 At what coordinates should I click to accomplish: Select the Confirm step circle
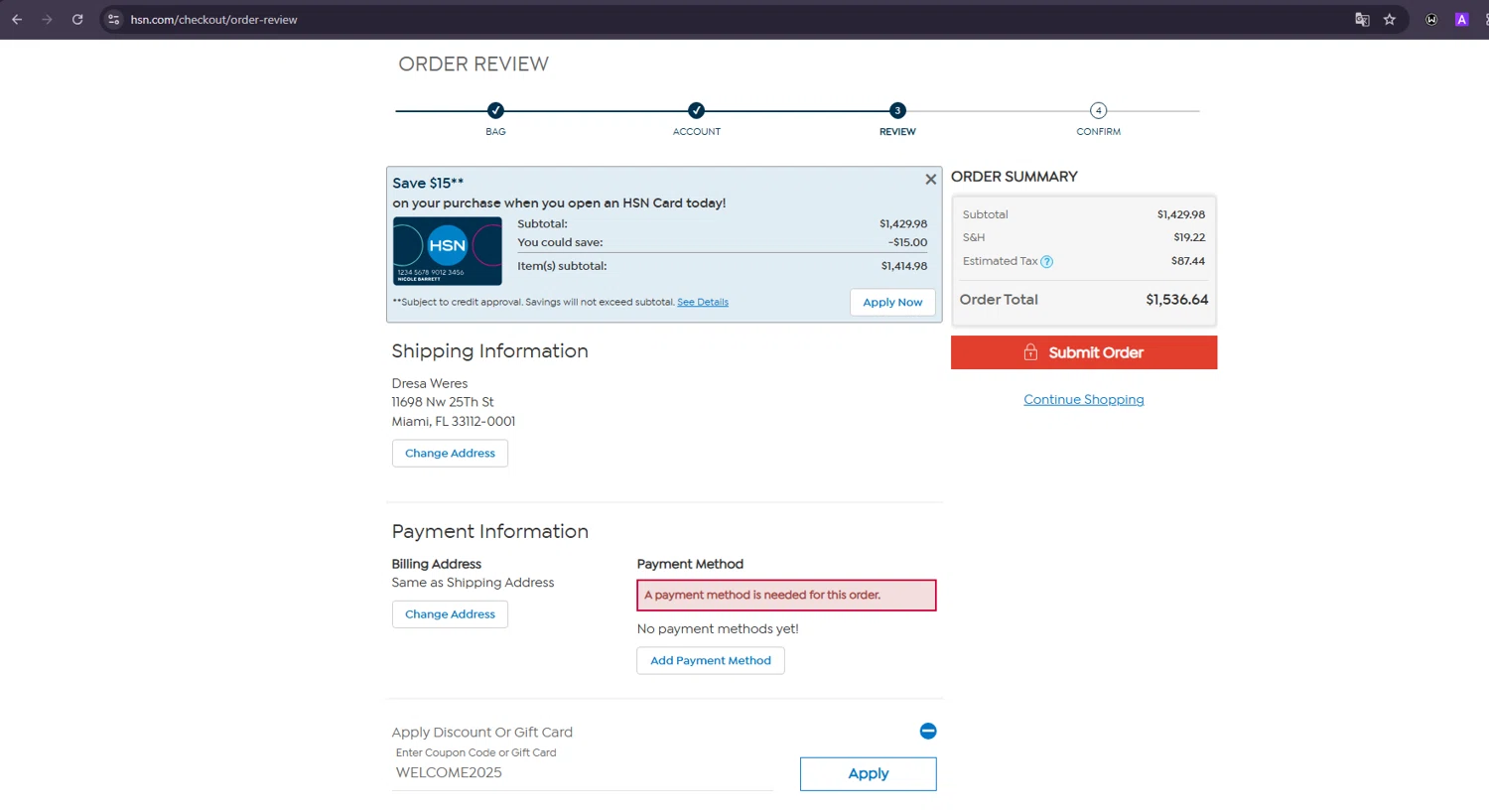click(1098, 110)
